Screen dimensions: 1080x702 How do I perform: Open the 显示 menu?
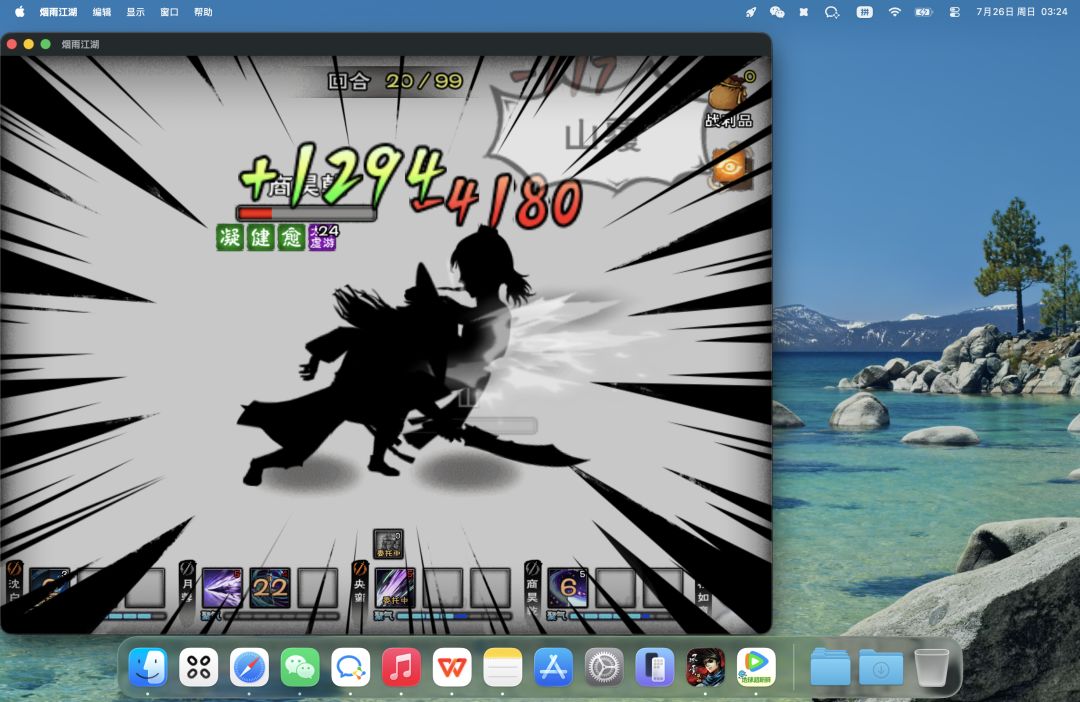pyautogui.click(x=136, y=12)
